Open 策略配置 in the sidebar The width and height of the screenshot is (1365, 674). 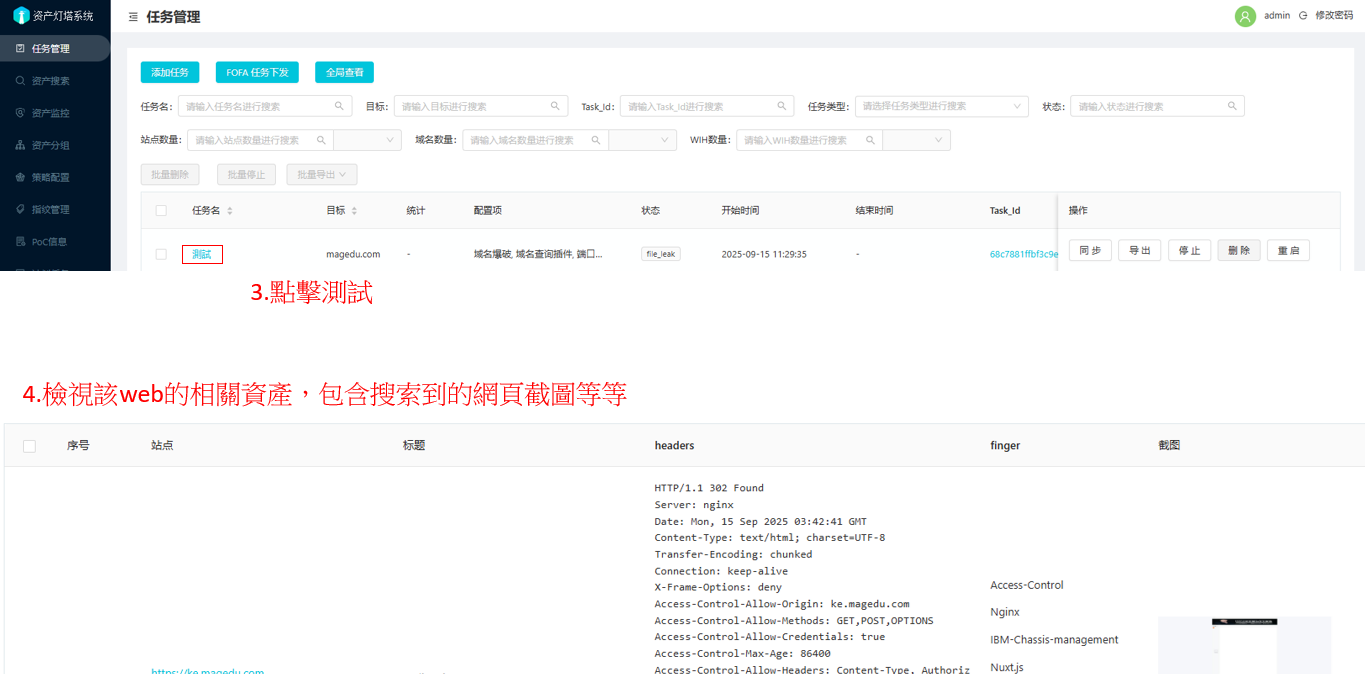tap(55, 177)
